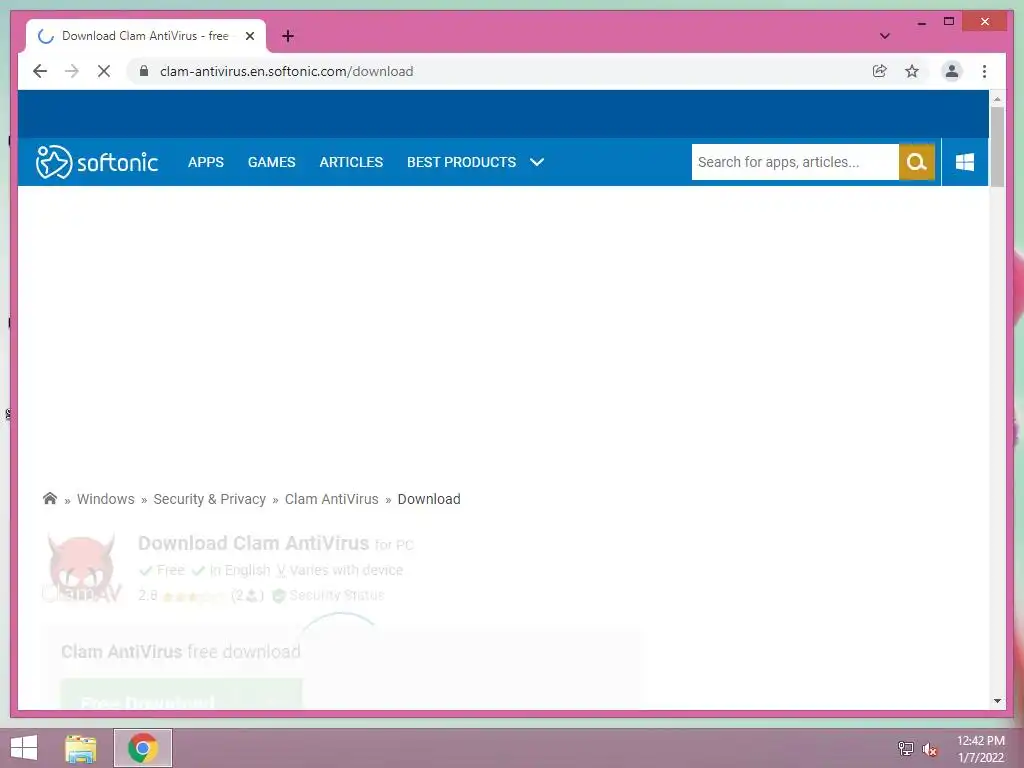Viewport: 1024px width, 768px height.
Task: Bookmark this tab with star icon
Action: point(912,71)
